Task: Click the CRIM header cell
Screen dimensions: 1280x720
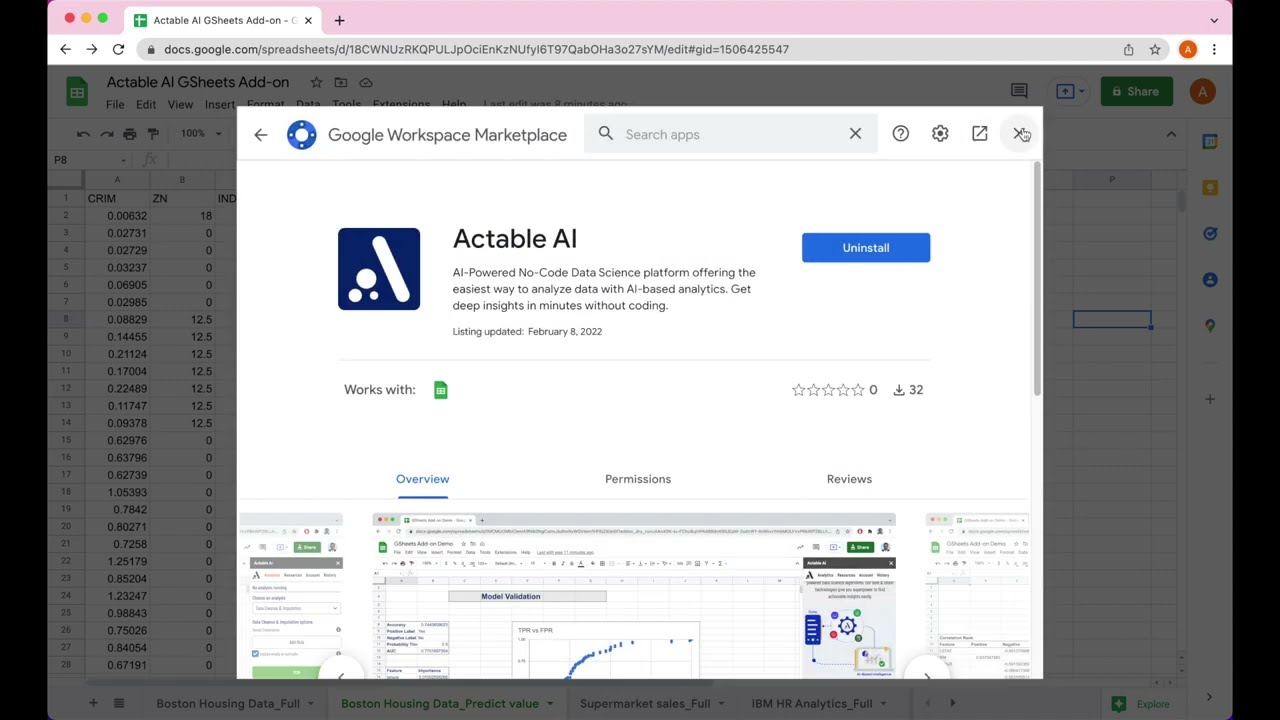Action: point(118,198)
